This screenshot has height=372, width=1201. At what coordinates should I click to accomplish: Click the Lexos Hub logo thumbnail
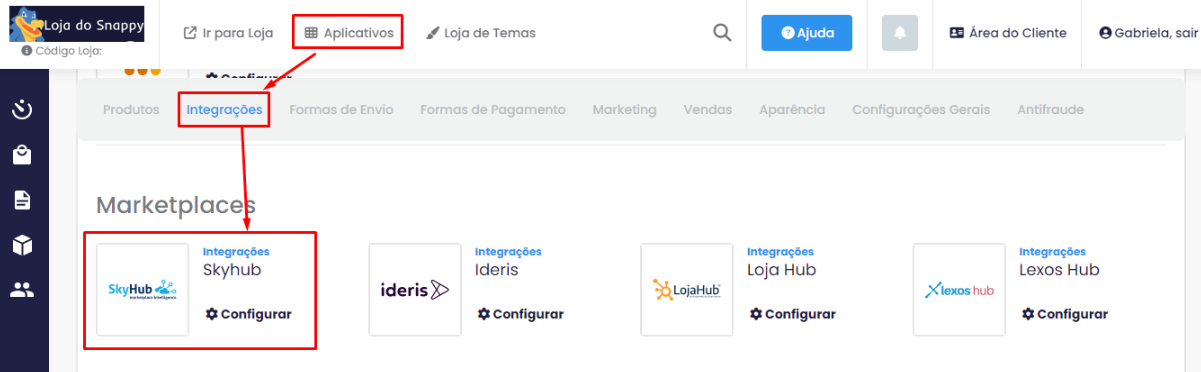point(959,290)
